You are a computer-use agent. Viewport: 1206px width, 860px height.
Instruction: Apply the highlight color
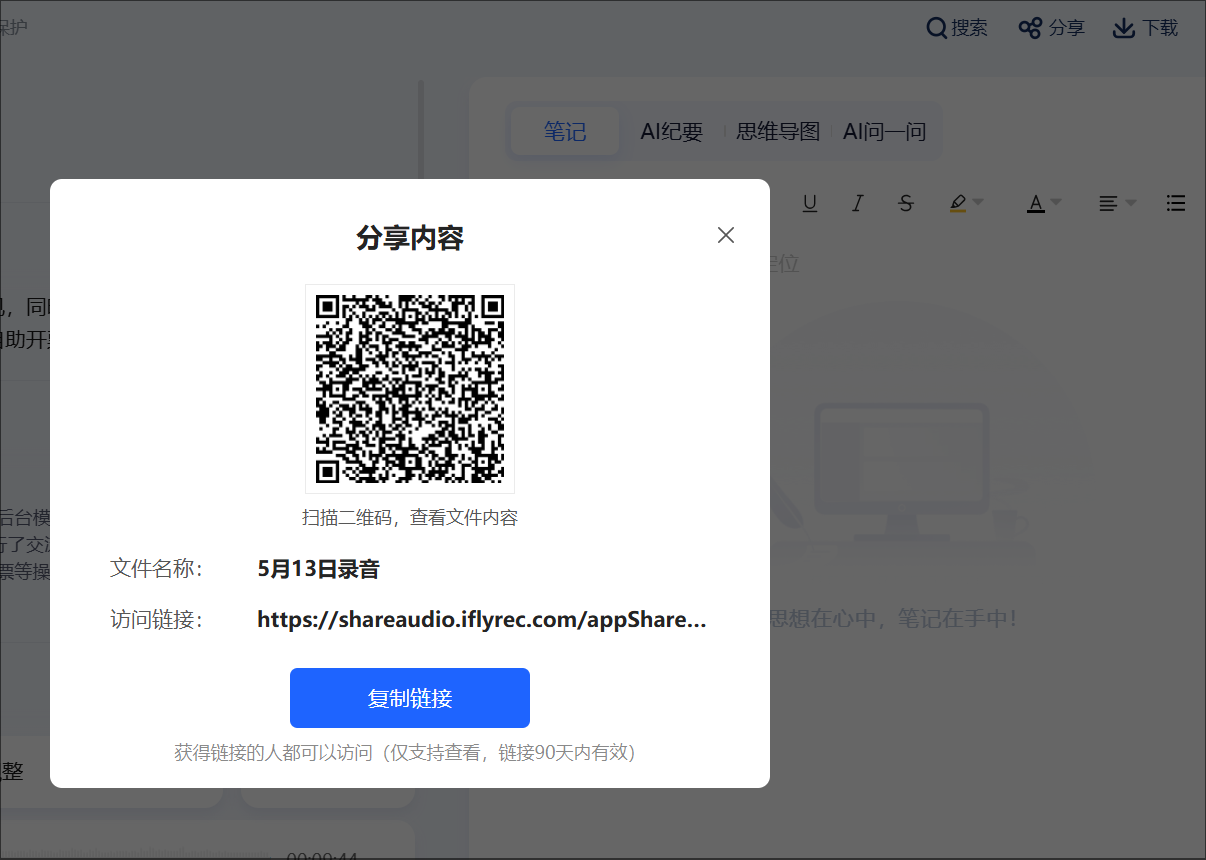tap(958, 203)
